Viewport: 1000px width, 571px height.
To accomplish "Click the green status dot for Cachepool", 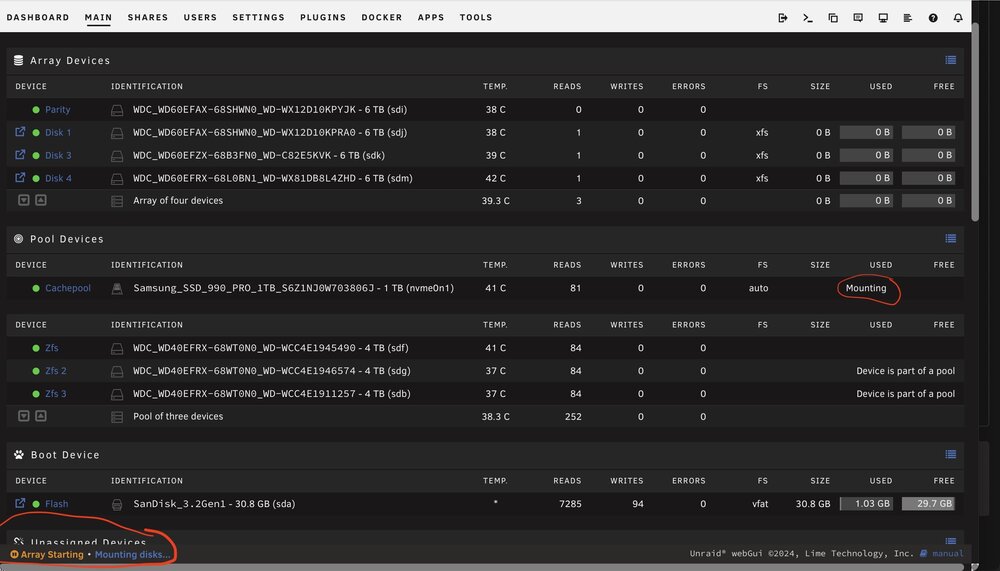I will tap(36, 288).
